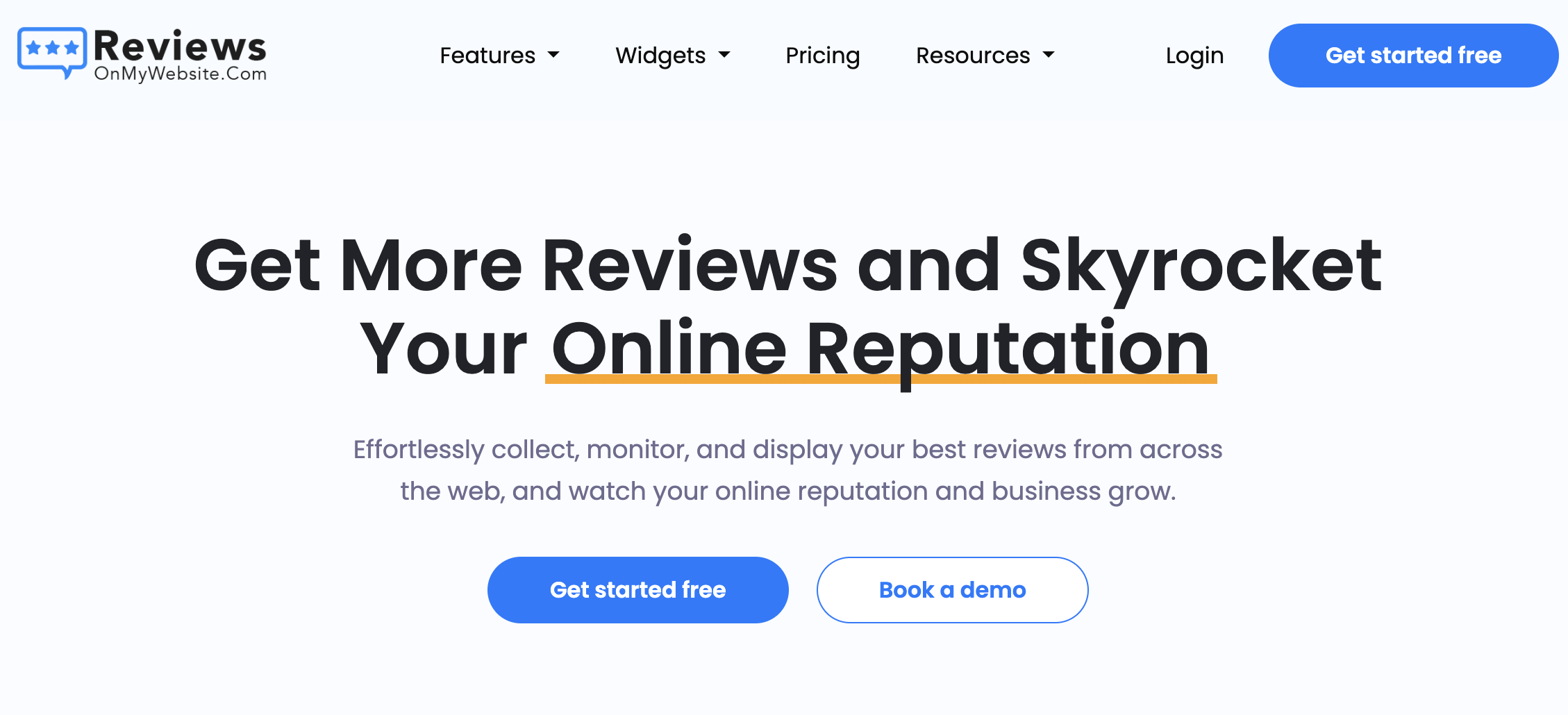Click the Reviews wordmark in the logo

[180, 47]
